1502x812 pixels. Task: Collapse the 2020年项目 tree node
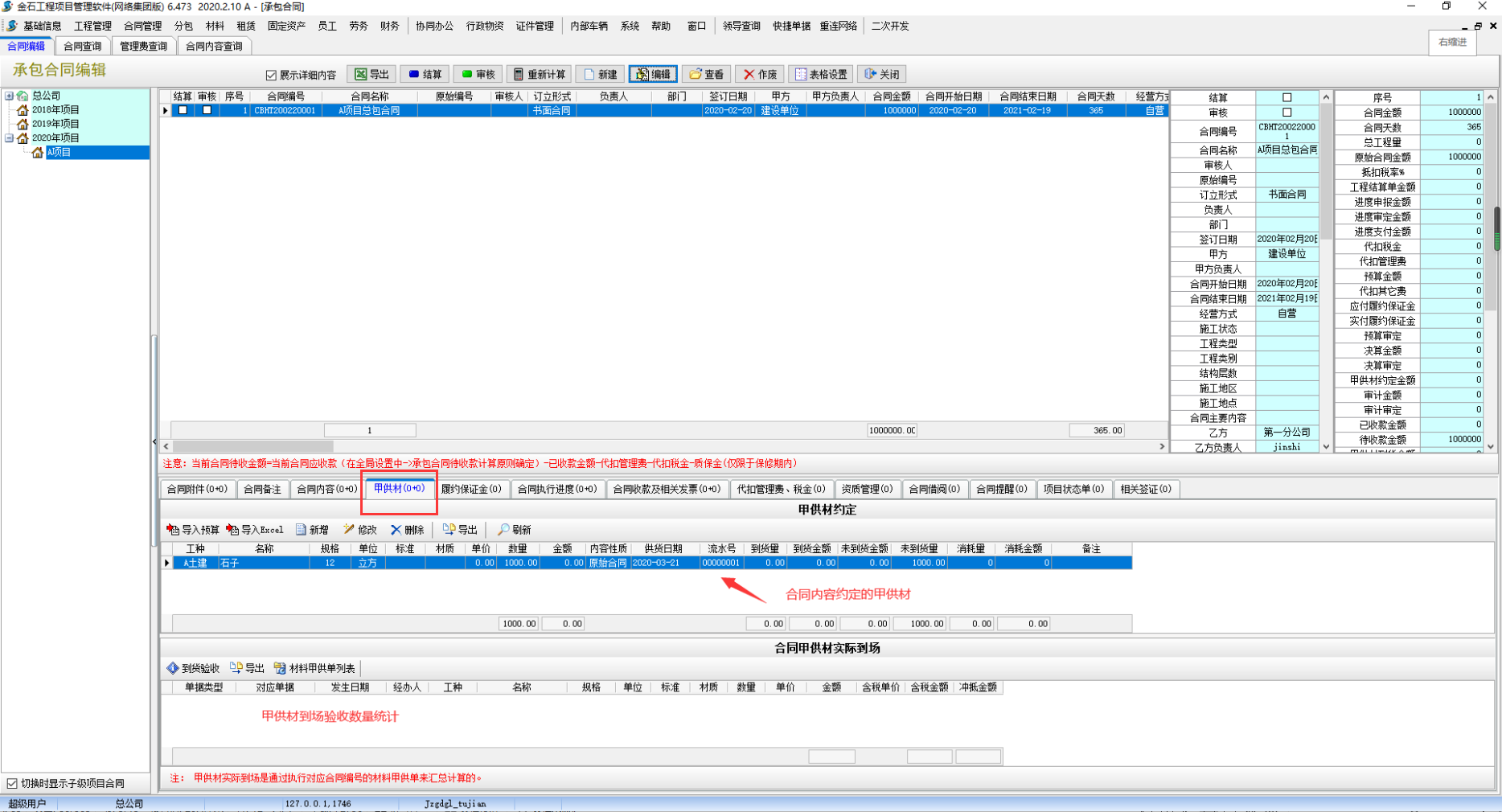click(x=9, y=137)
